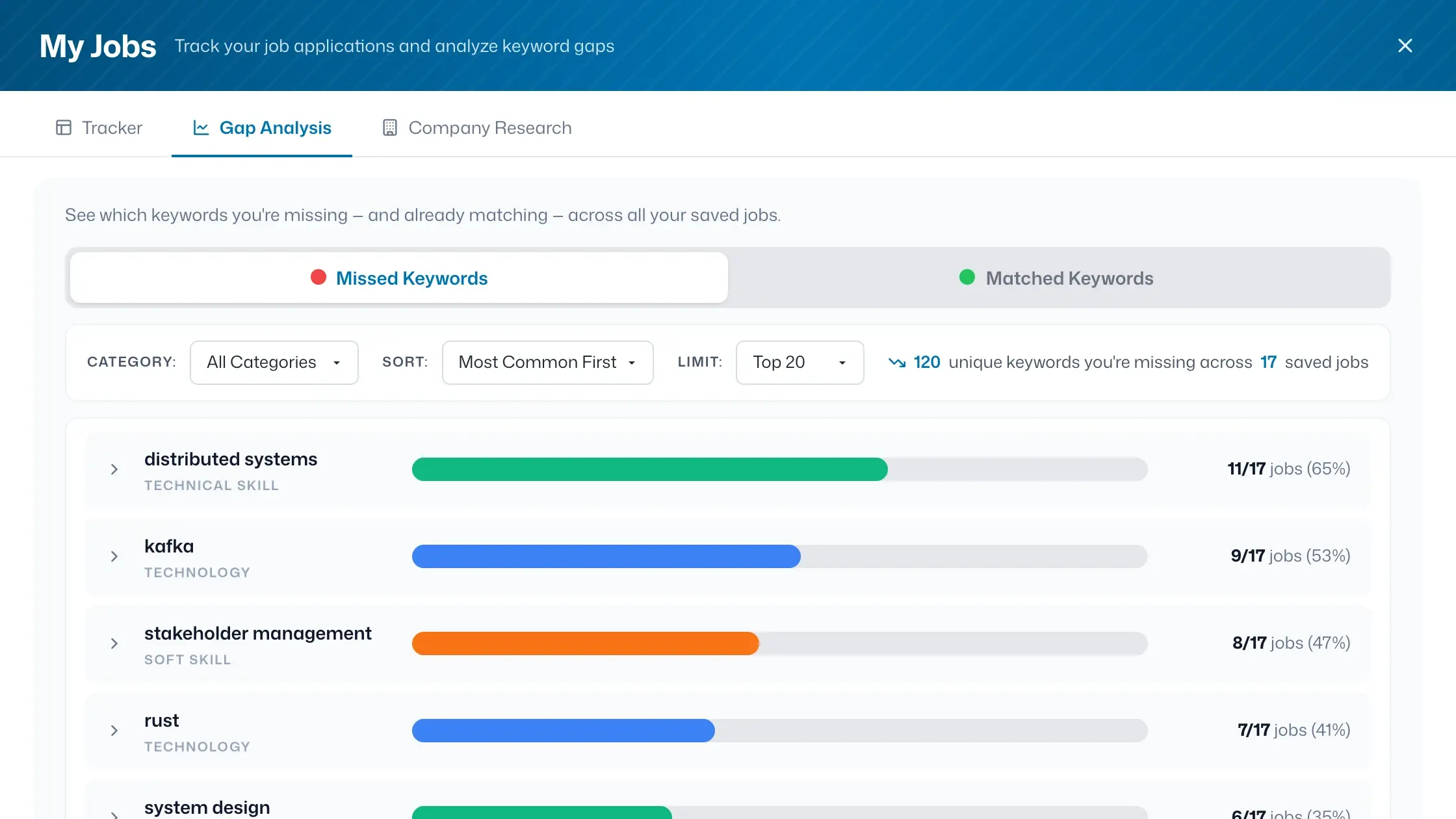Click the Company Research building icon
Viewport: 1456px width, 819px height.
pos(390,127)
